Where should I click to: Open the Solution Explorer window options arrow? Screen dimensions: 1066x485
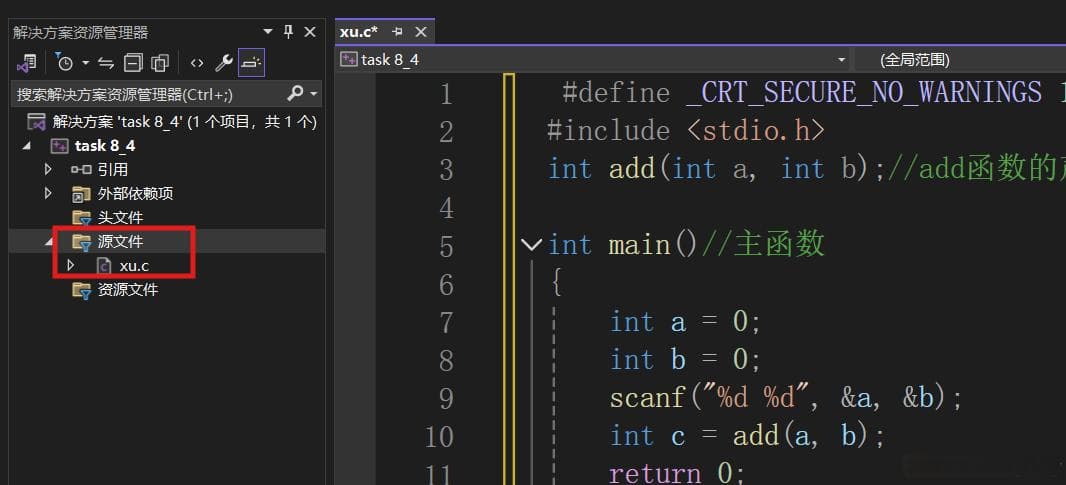(268, 32)
